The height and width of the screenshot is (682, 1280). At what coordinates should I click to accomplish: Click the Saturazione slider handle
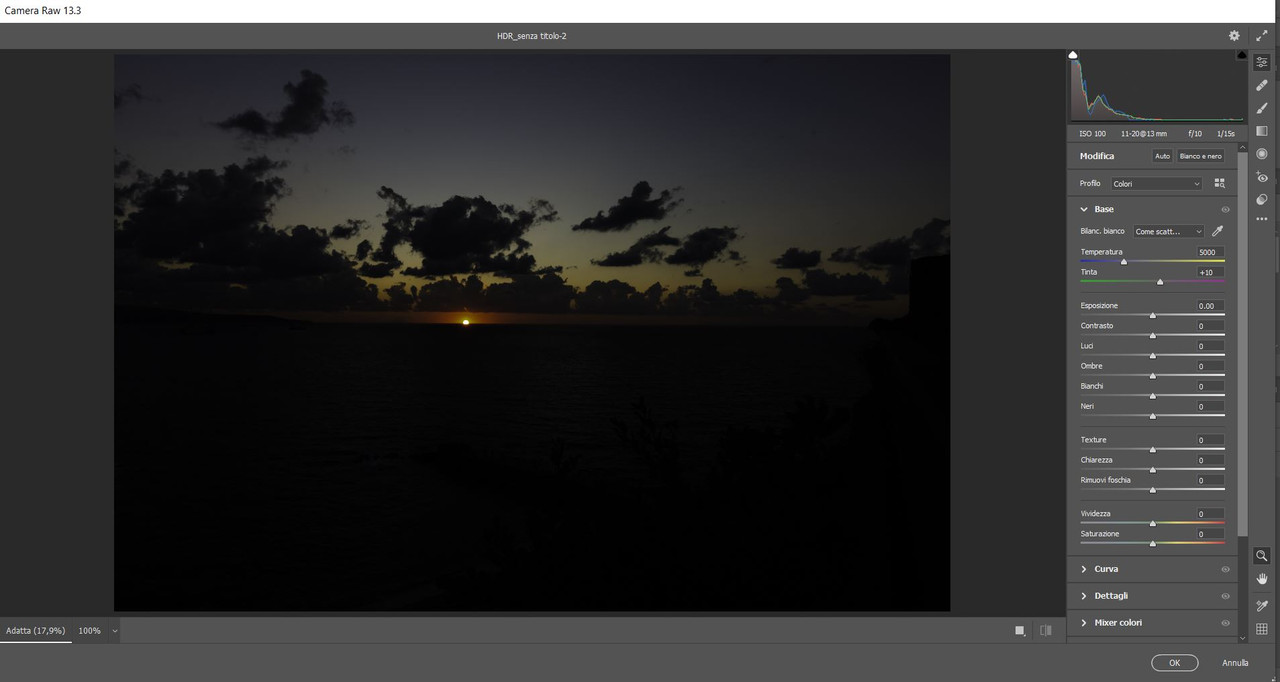click(x=1153, y=543)
